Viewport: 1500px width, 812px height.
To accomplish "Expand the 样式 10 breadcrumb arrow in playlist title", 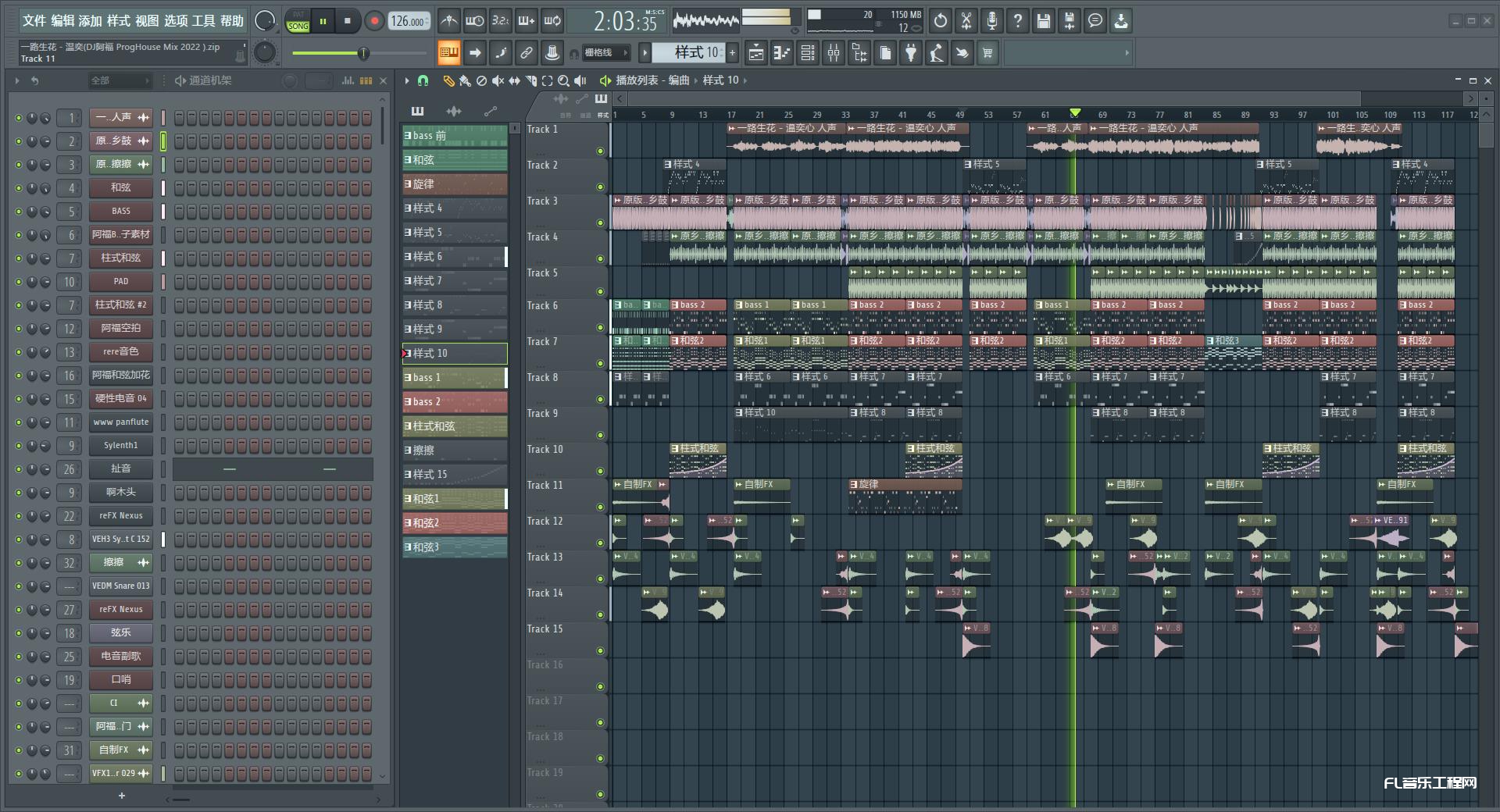I will [745, 80].
